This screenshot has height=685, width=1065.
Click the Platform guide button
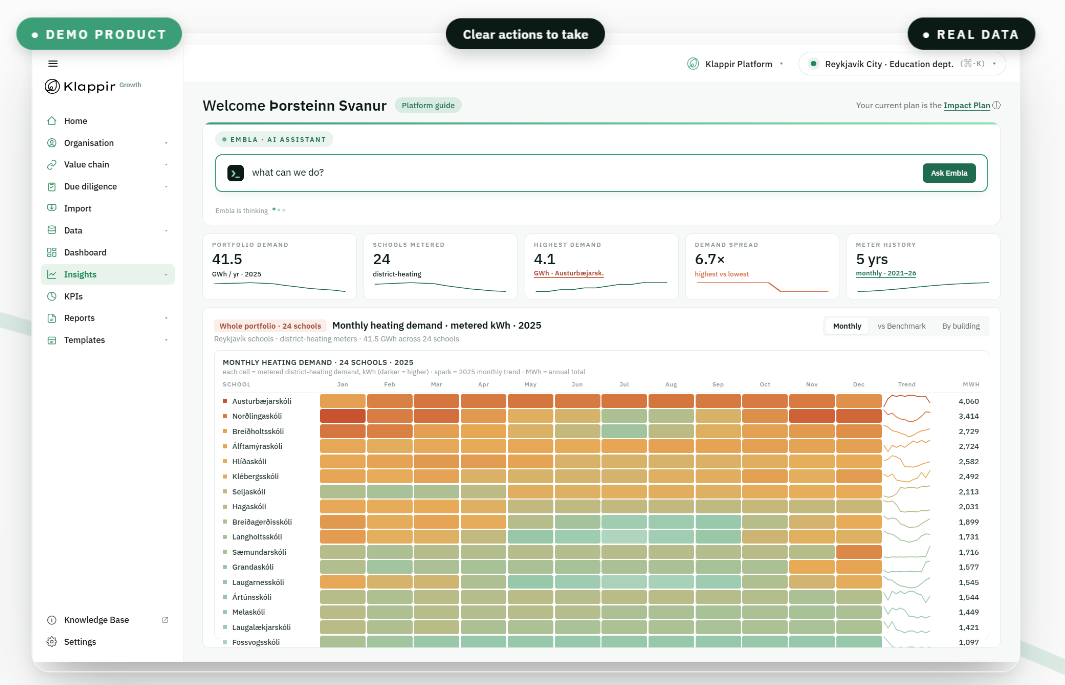[428, 105]
